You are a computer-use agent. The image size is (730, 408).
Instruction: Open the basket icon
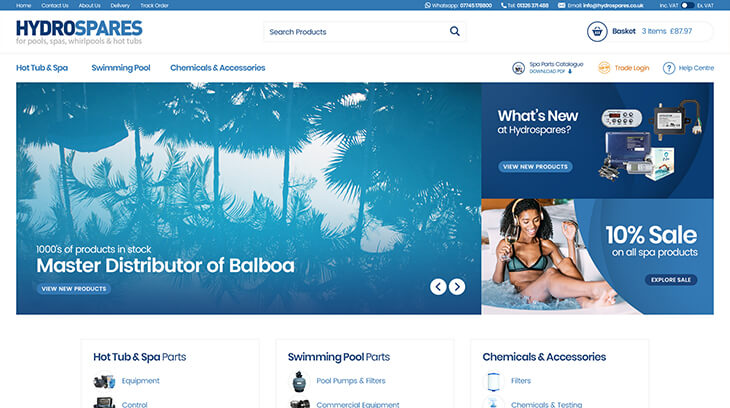[597, 32]
